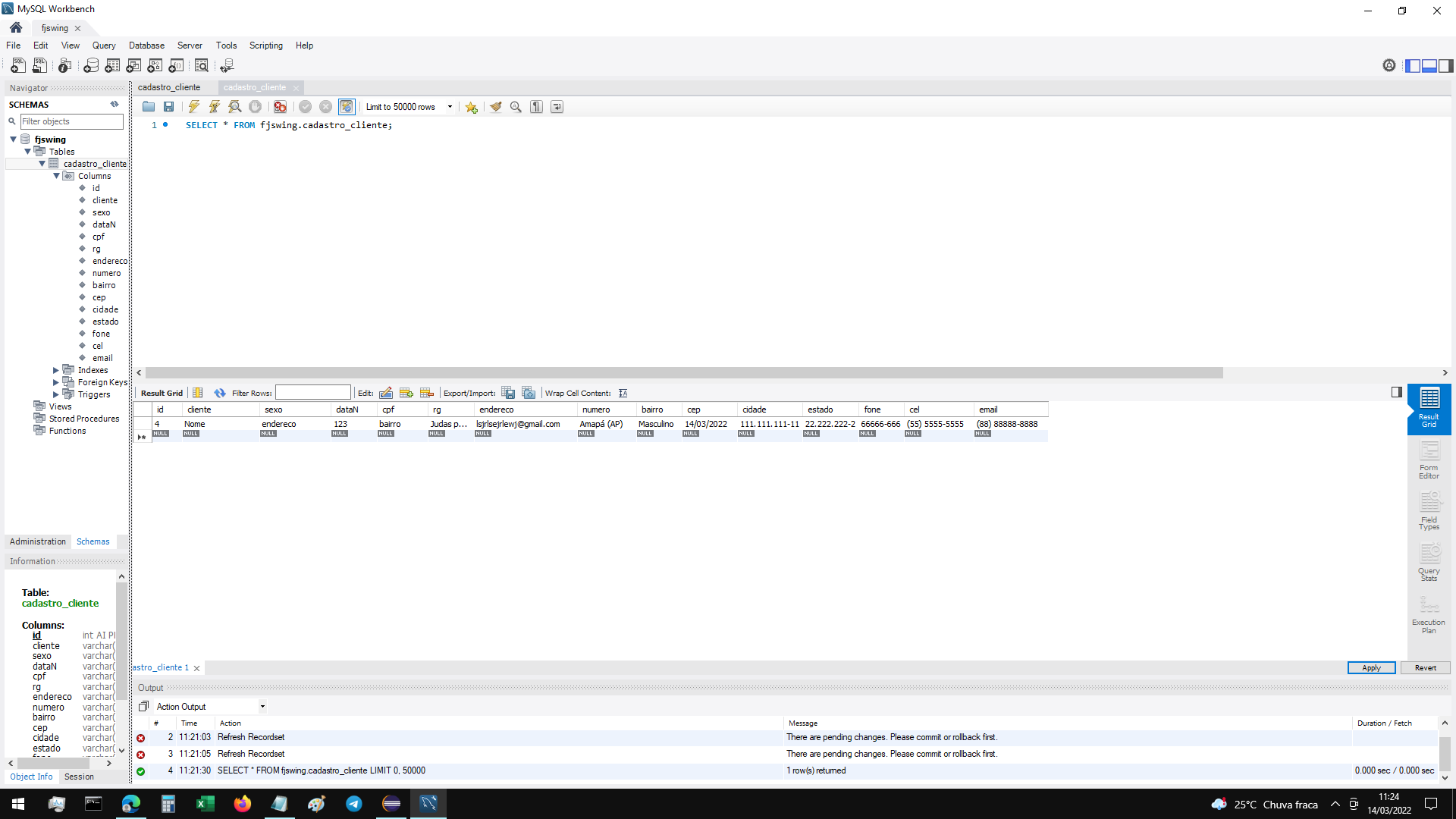The height and width of the screenshot is (819, 1456).
Task: Execute the query with lightning bolt
Action: click(194, 107)
